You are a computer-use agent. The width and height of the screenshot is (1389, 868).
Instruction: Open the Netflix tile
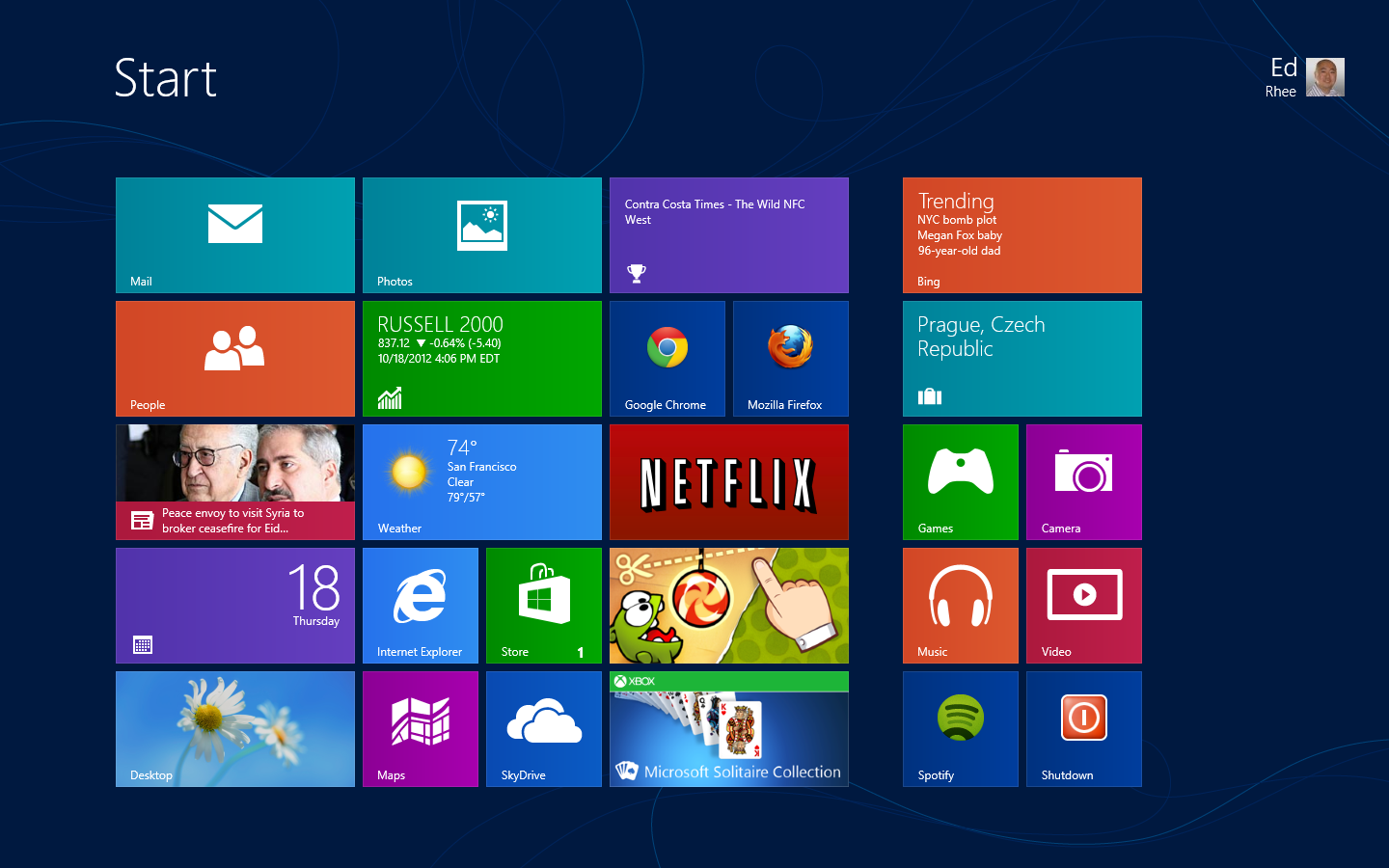729,482
